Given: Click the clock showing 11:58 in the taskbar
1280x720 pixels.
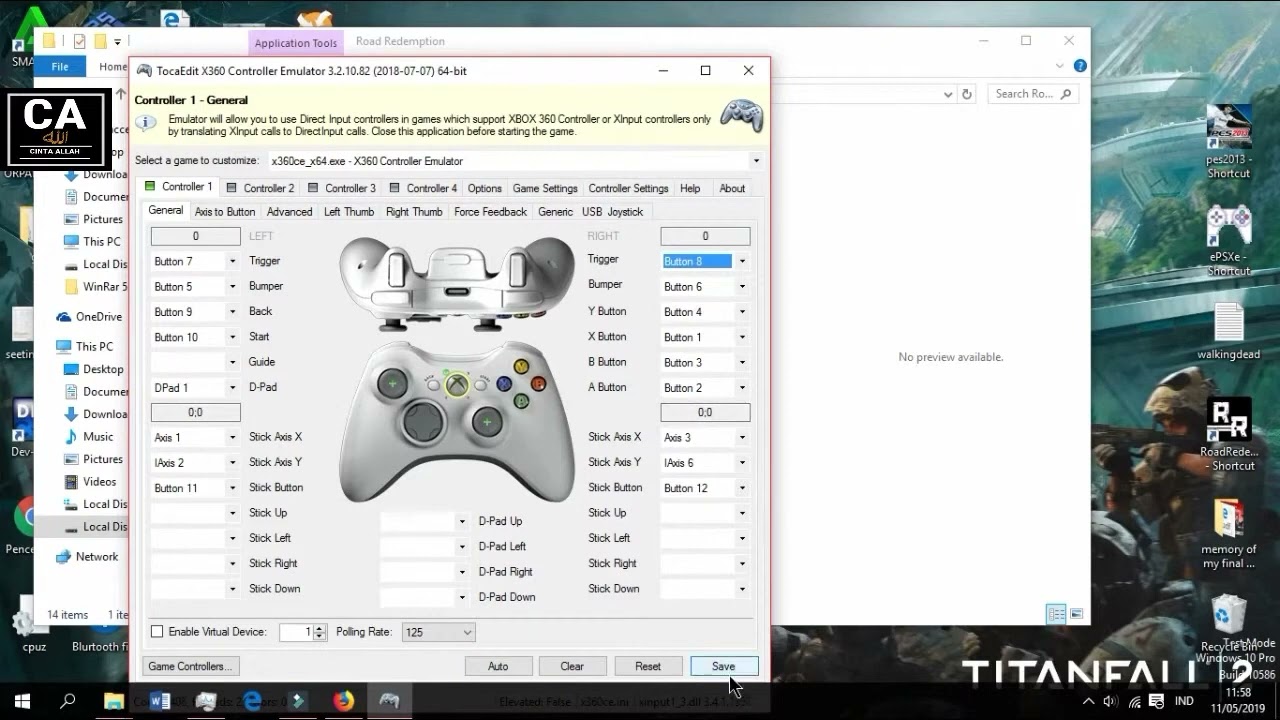Looking at the screenshot, I should pos(1238,692).
